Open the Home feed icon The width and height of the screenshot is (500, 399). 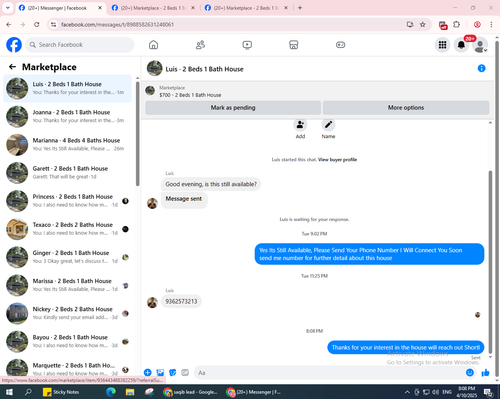[x=153, y=45]
